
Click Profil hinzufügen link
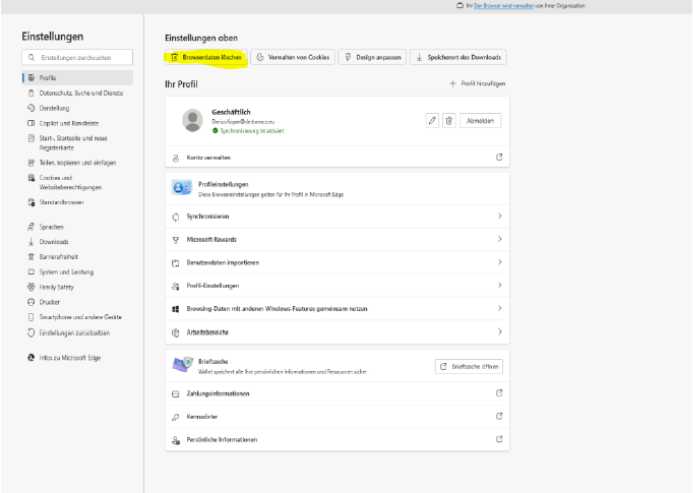(474, 85)
